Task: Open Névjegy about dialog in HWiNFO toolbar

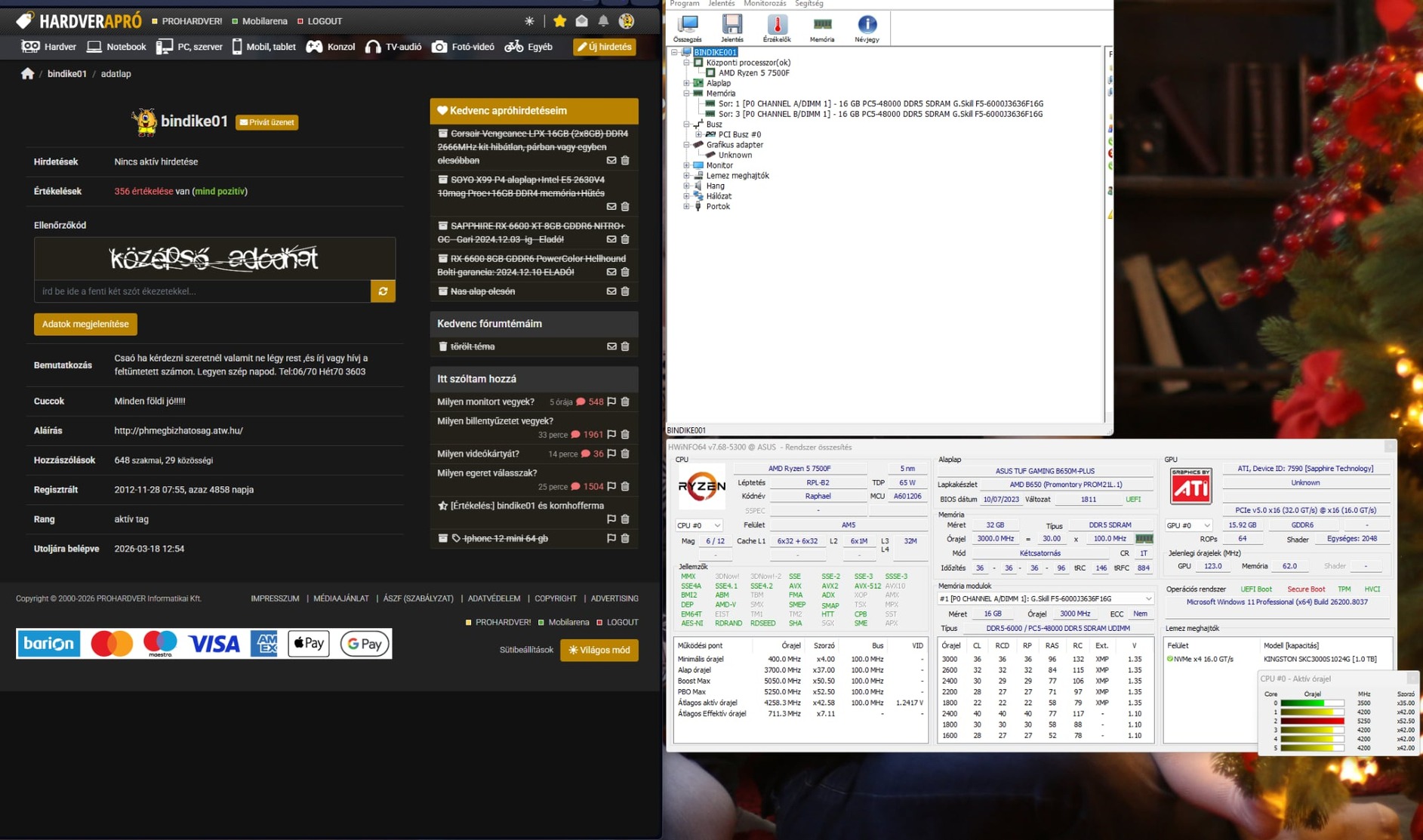Action: pos(867,28)
